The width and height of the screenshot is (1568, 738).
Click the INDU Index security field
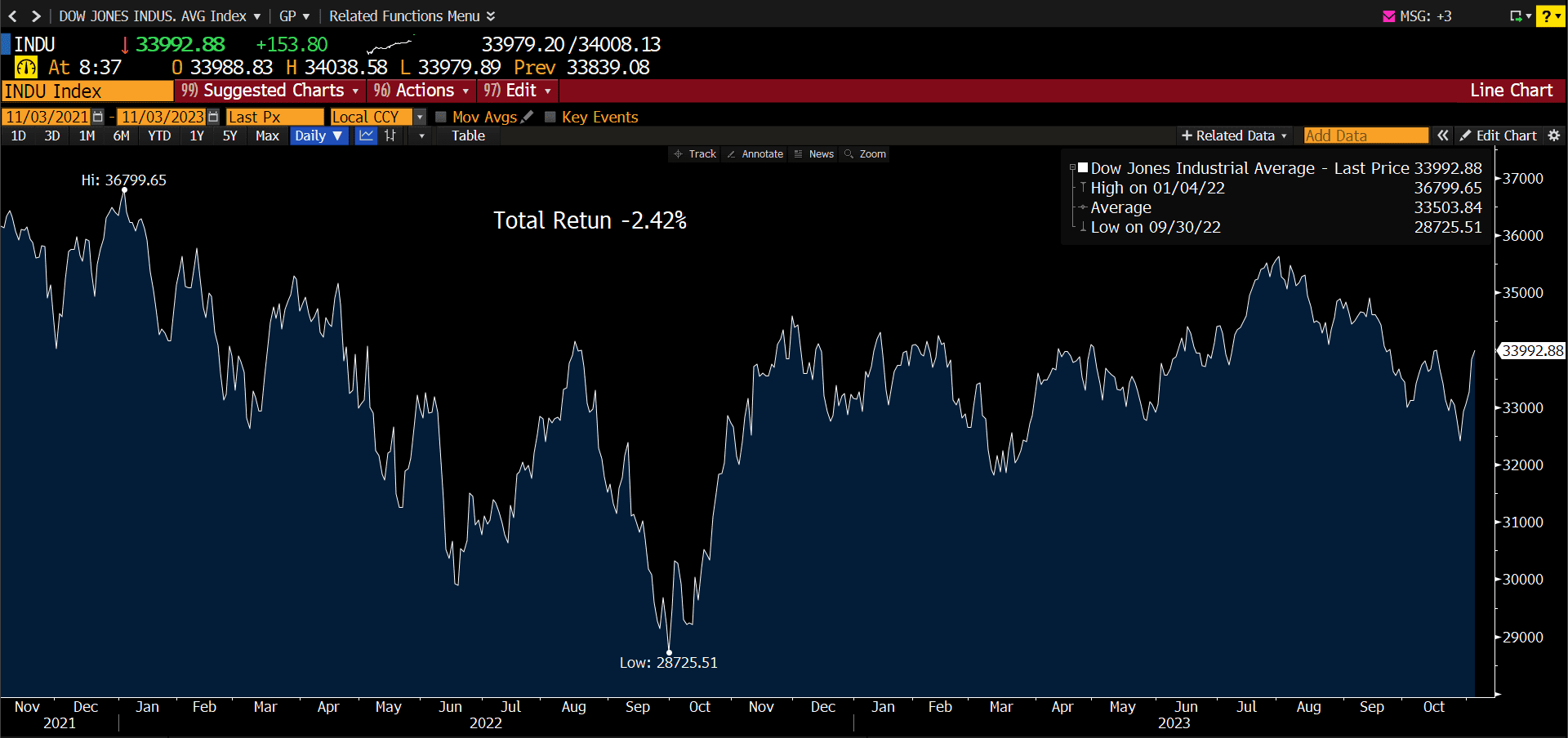tap(87, 91)
